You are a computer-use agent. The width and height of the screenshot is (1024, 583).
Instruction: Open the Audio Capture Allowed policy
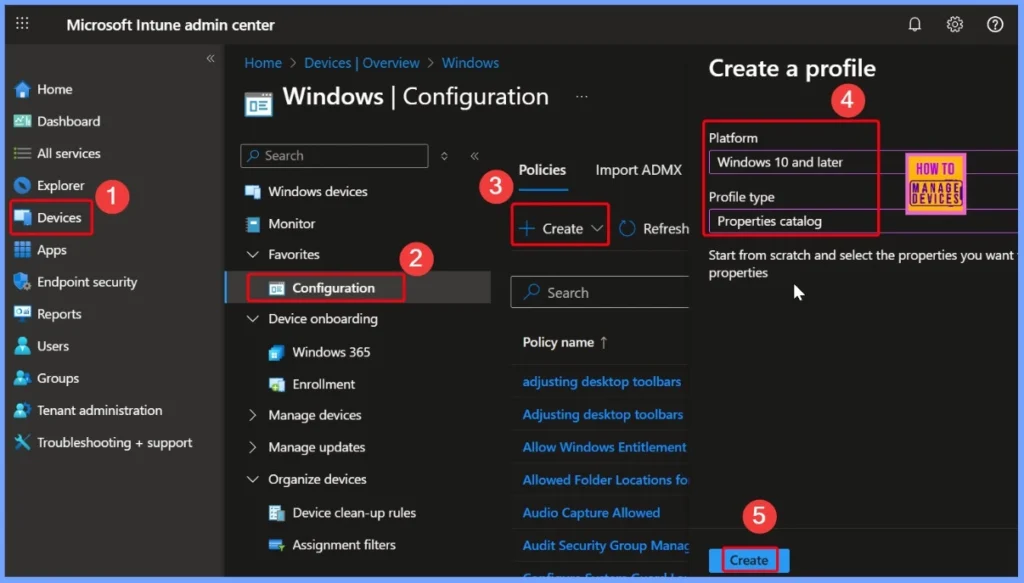click(x=591, y=513)
